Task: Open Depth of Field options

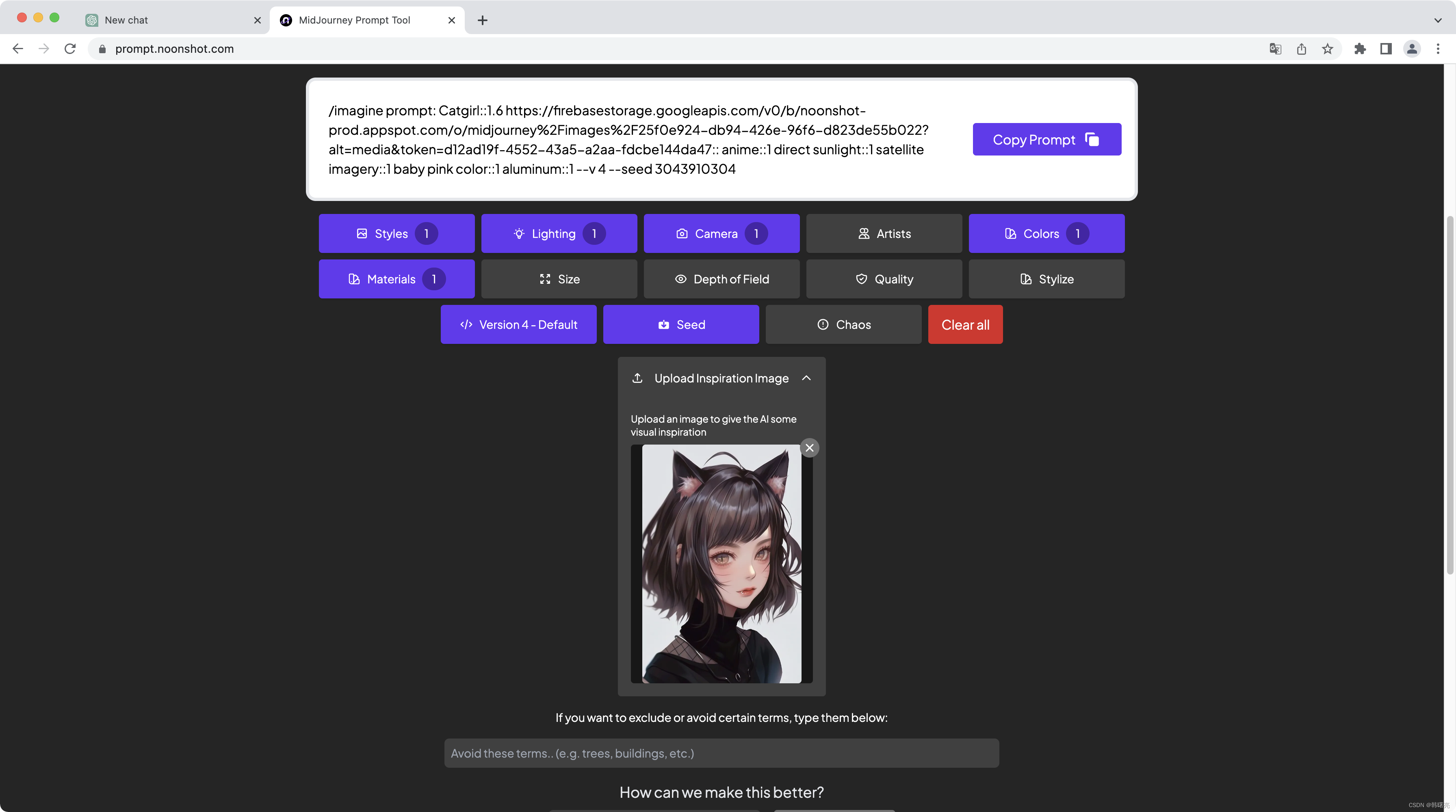Action: (721, 279)
